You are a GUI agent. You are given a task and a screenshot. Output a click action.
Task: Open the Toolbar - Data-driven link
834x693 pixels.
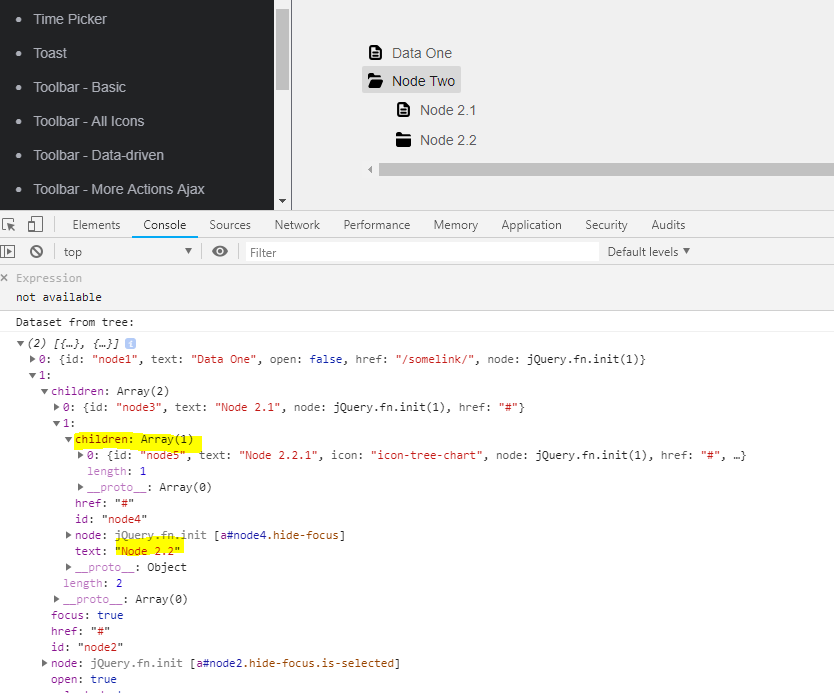pyautogui.click(x=98, y=155)
